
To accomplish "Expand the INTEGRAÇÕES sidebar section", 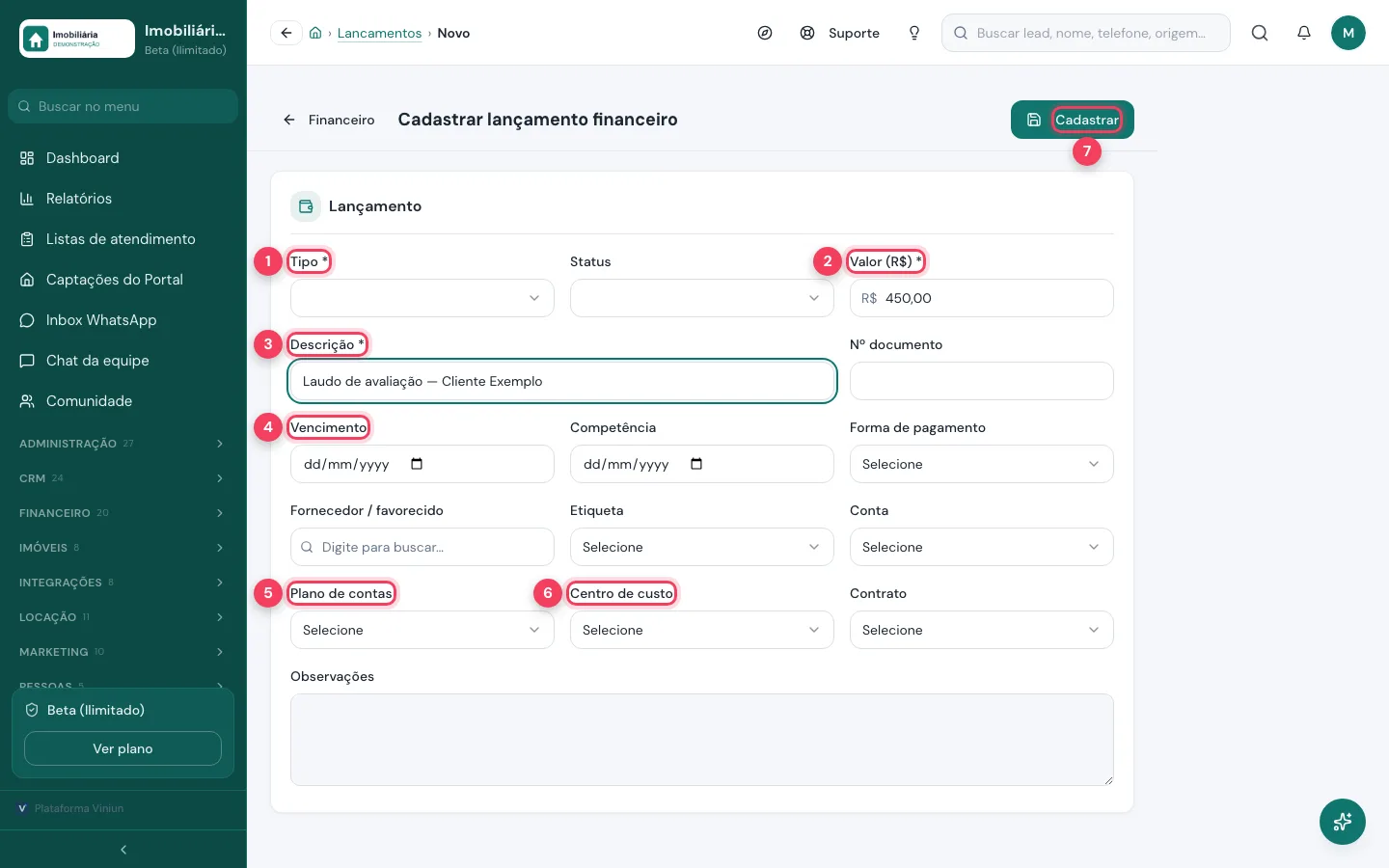I will click(x=123, y=583).
